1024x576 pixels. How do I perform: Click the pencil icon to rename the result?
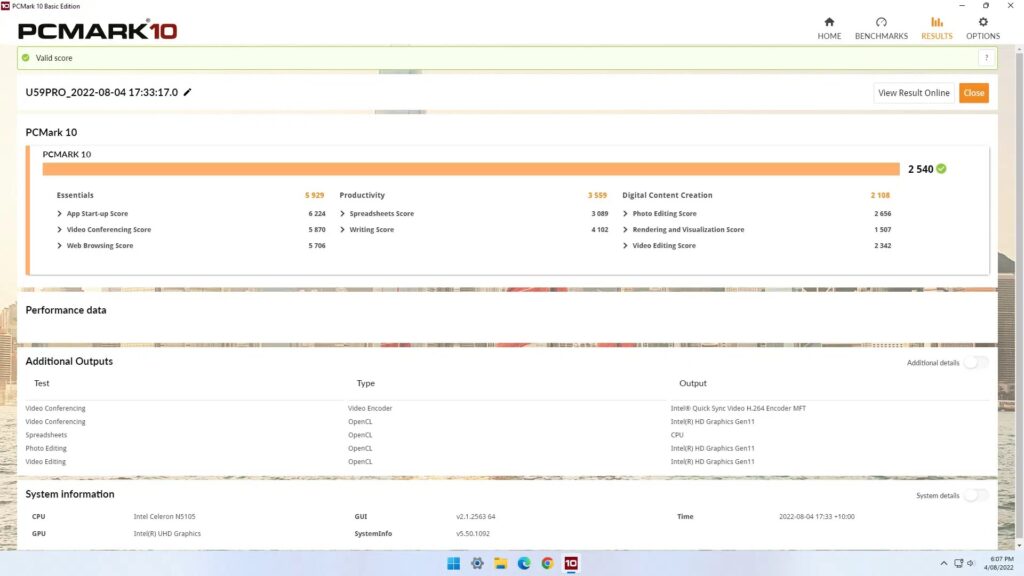(x=188, y=93)
